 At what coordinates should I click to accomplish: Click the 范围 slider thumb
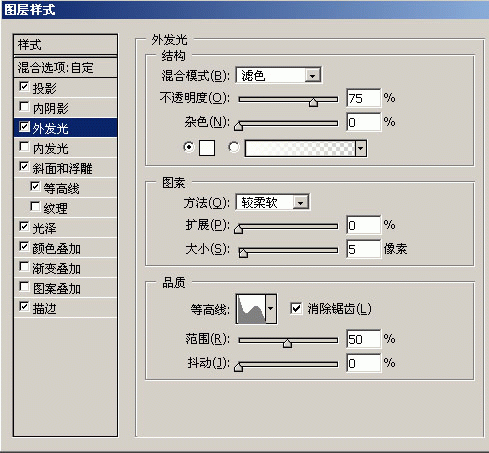click(x=287, y=343)
